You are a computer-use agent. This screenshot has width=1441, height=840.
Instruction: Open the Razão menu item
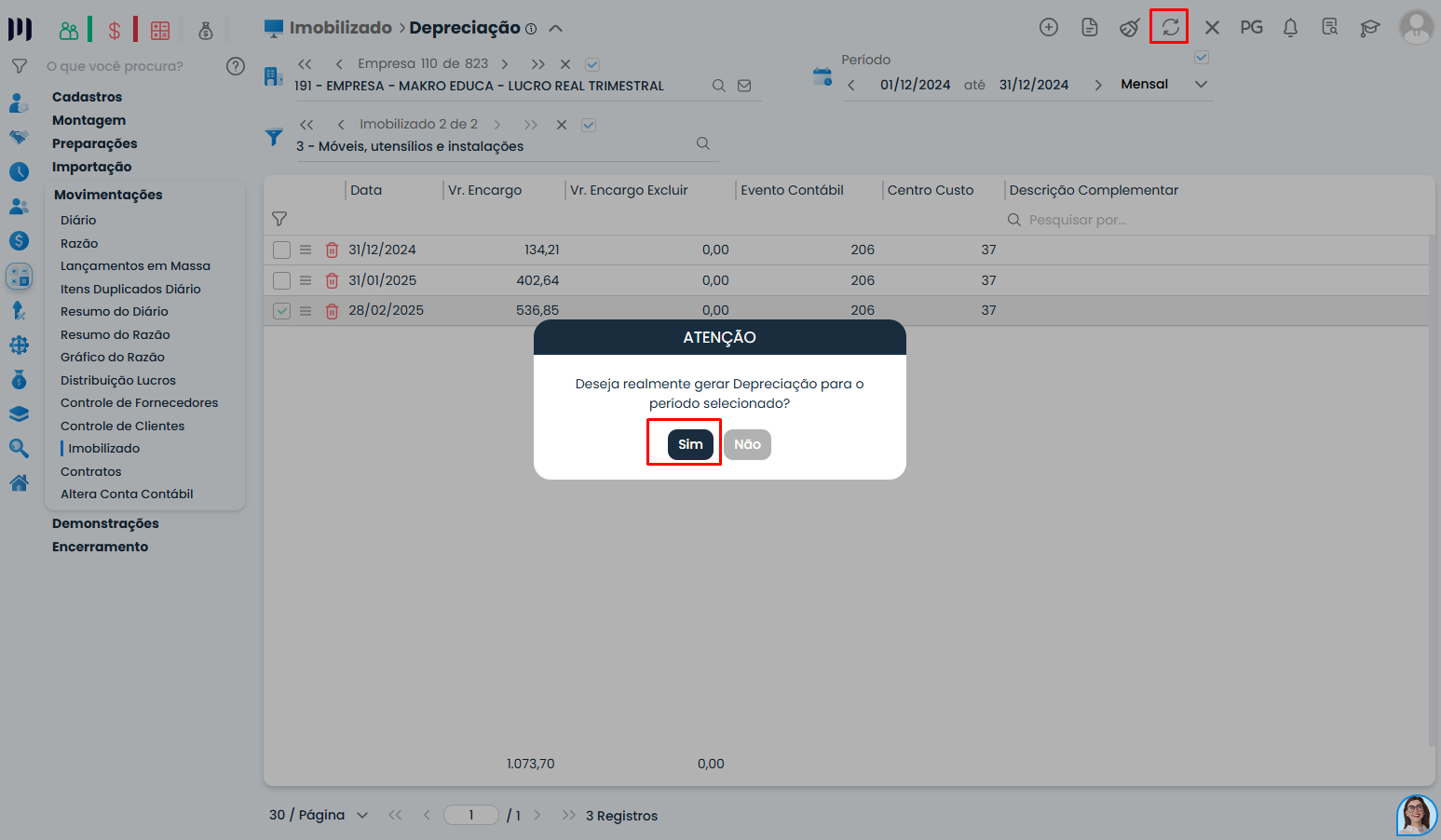[x=79, y=243]
